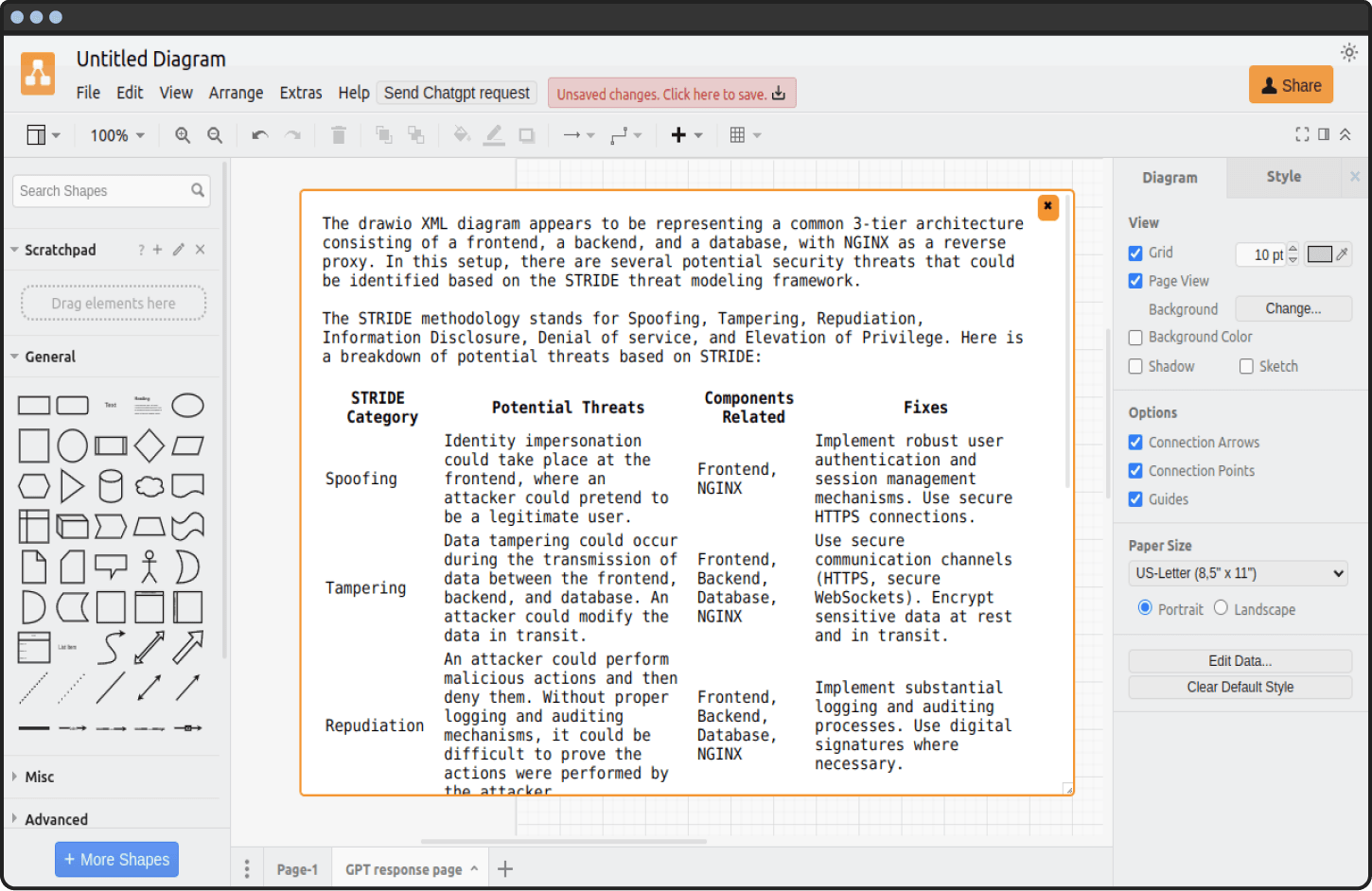Click the grid color swatch
This screenshot has width=1372, height=891.
pyautogui.click(x=1319, y=253)
